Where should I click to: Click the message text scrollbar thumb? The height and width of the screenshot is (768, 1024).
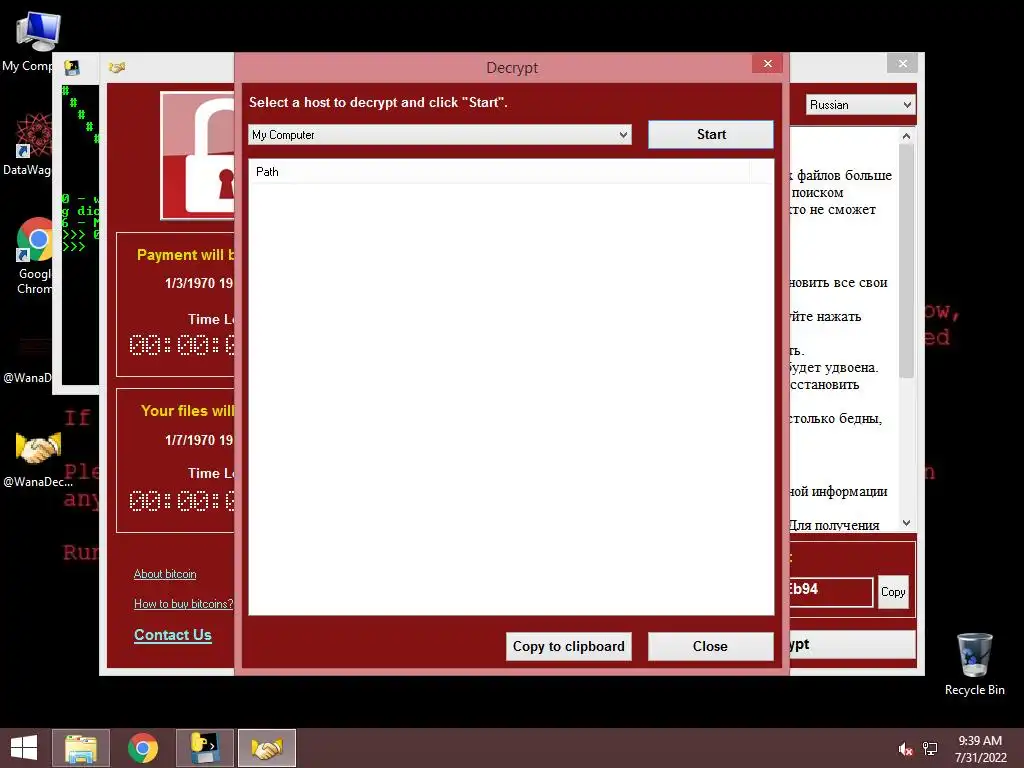(x=906, y=261)
